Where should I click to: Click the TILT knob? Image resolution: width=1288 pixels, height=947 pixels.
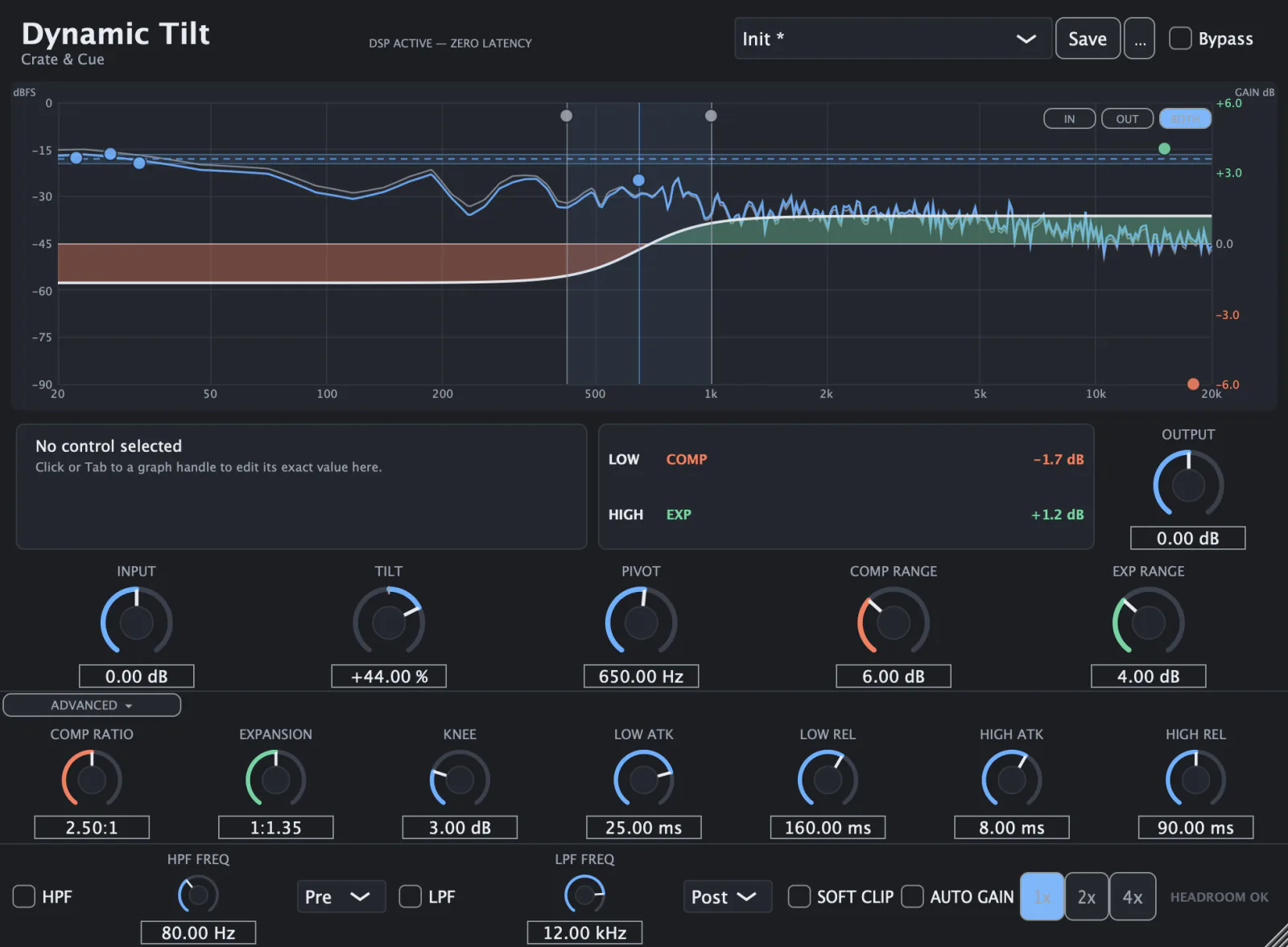(389, 622)
